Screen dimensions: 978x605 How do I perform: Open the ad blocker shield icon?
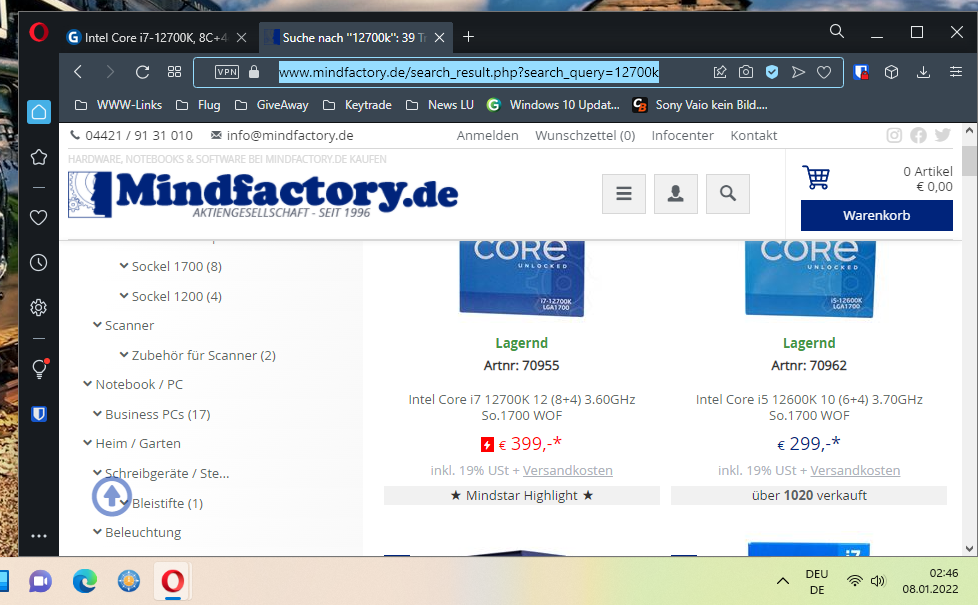pyautogui.click(x=772, y=72)
